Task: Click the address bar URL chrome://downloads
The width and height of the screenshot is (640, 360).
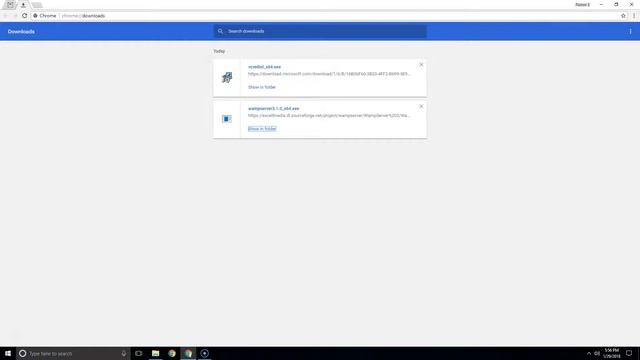Action: click(83, 16)
